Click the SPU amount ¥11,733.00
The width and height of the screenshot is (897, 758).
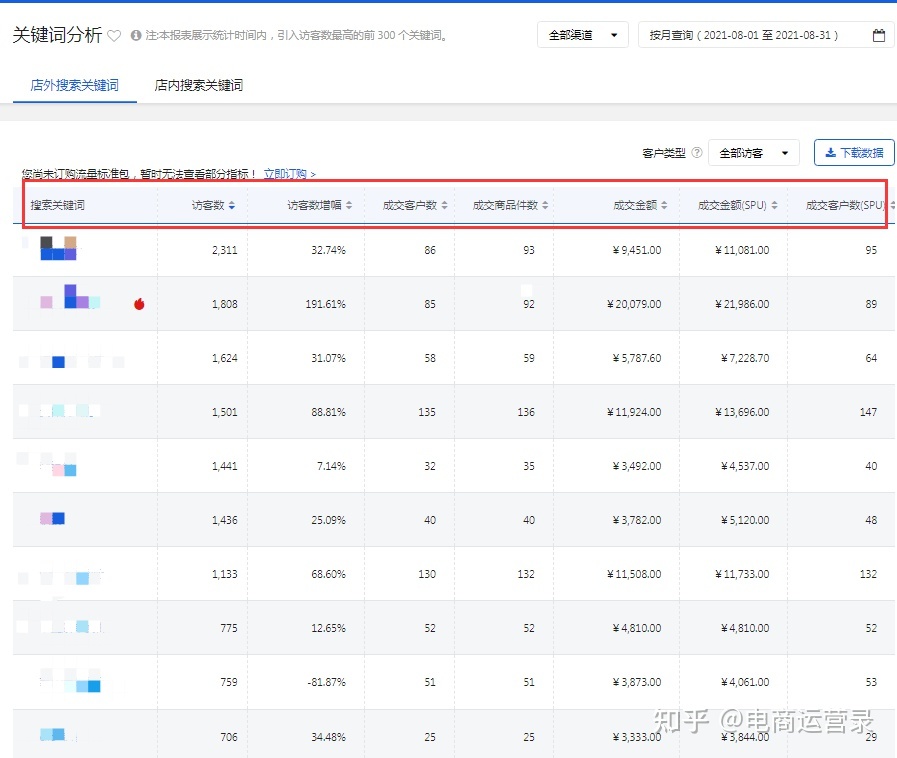pyautogui.click(x=742, y=574)
